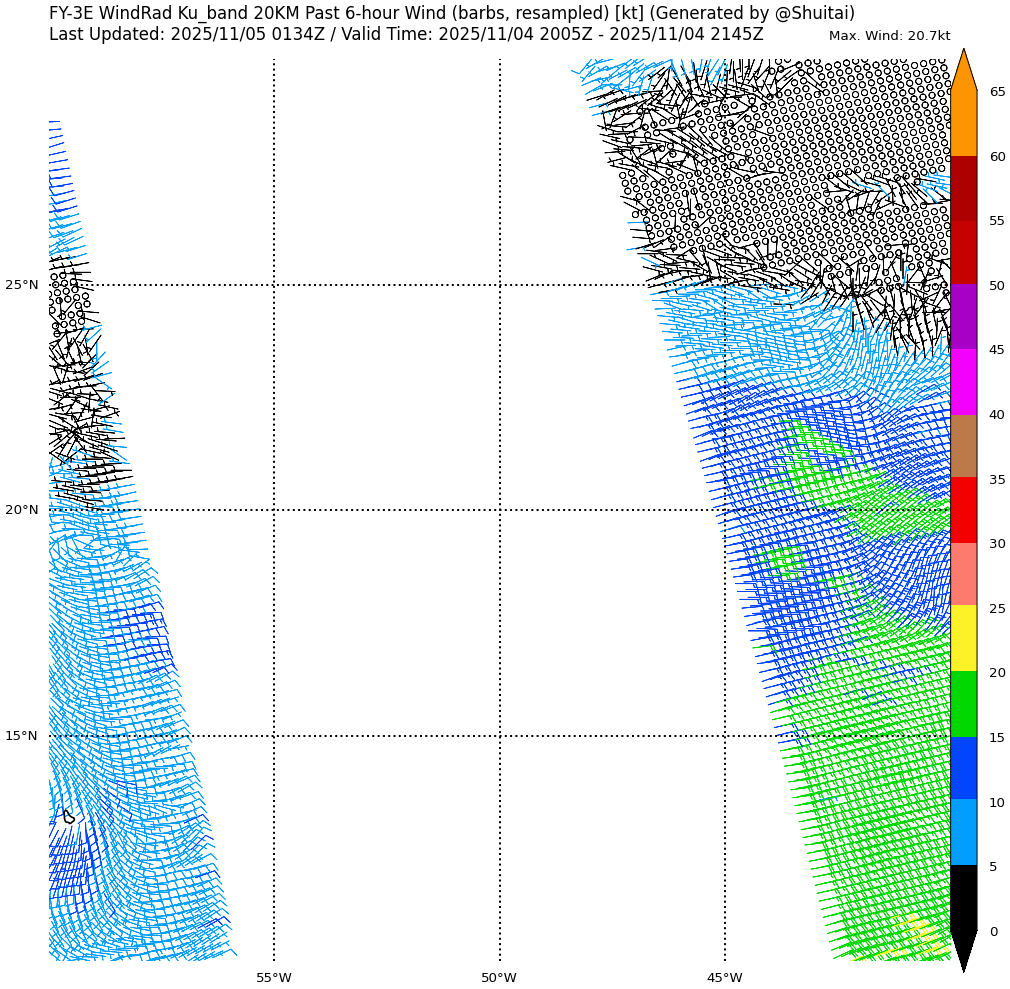Select the yellow 20–25 kt colorbar segment
The height and width of the screenshot is (989, 1010).
click(x=963, y=639)
